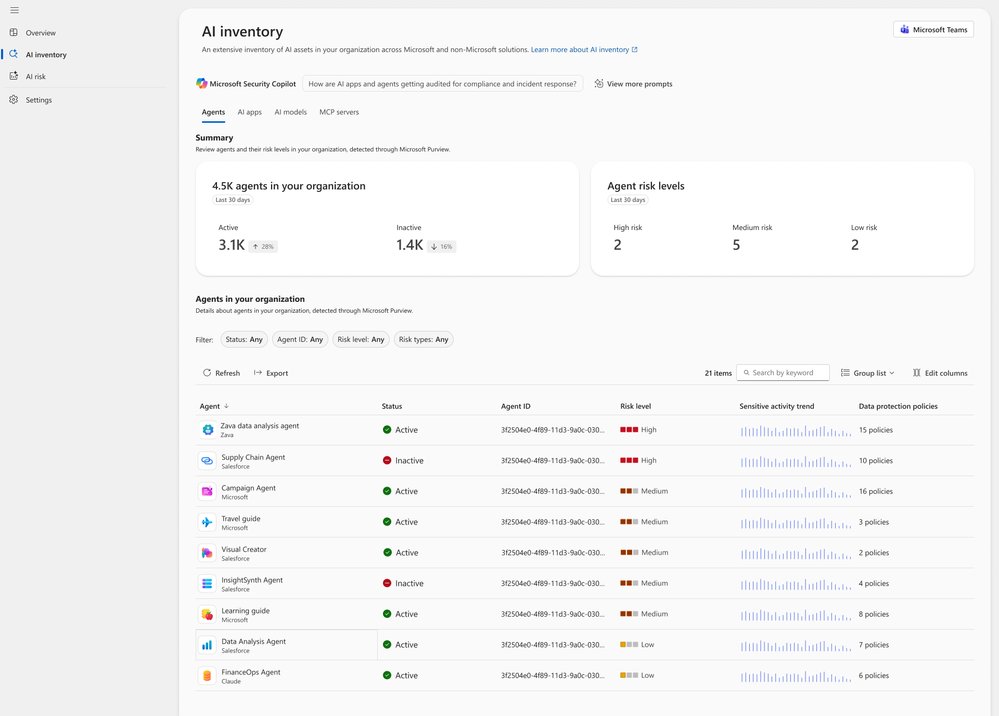Open the Status: Any filter
999x716 pixels.
[x=243, y=340]
